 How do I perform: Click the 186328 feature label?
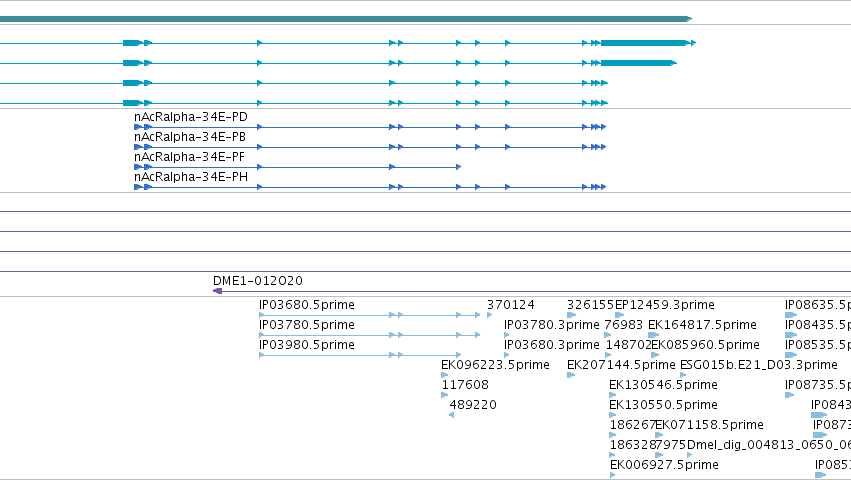pyautogui.click(x=632, y=445)
